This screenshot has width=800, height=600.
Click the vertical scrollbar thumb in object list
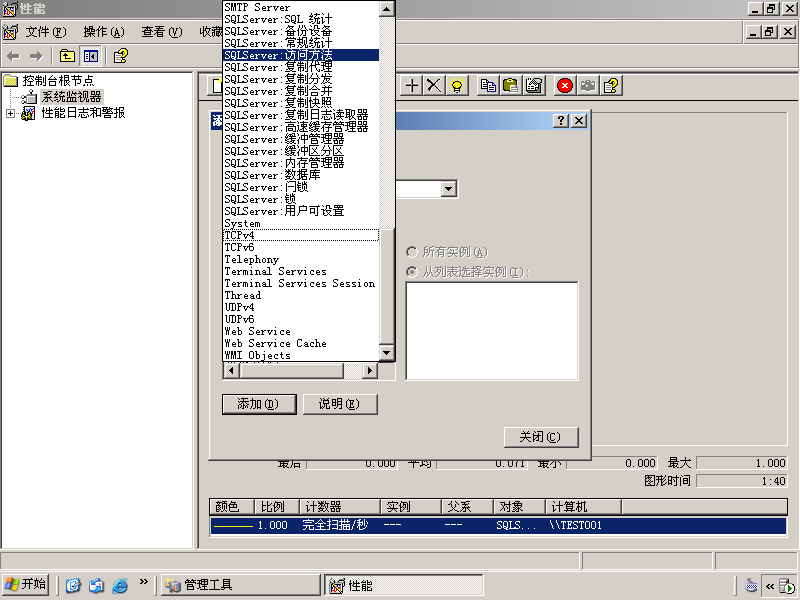[x=386, y=286]
